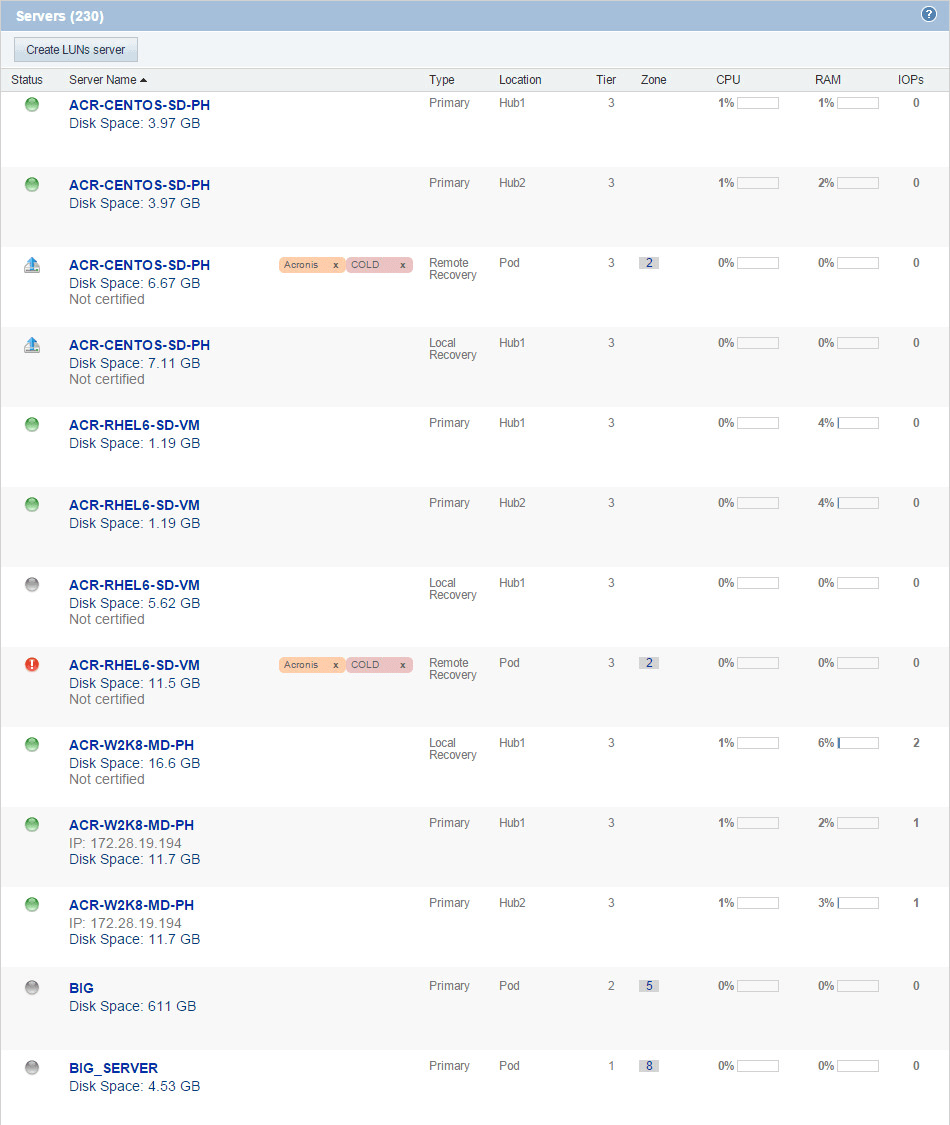Open the BIG server link
950x1125 pixels.
[81, 988]
